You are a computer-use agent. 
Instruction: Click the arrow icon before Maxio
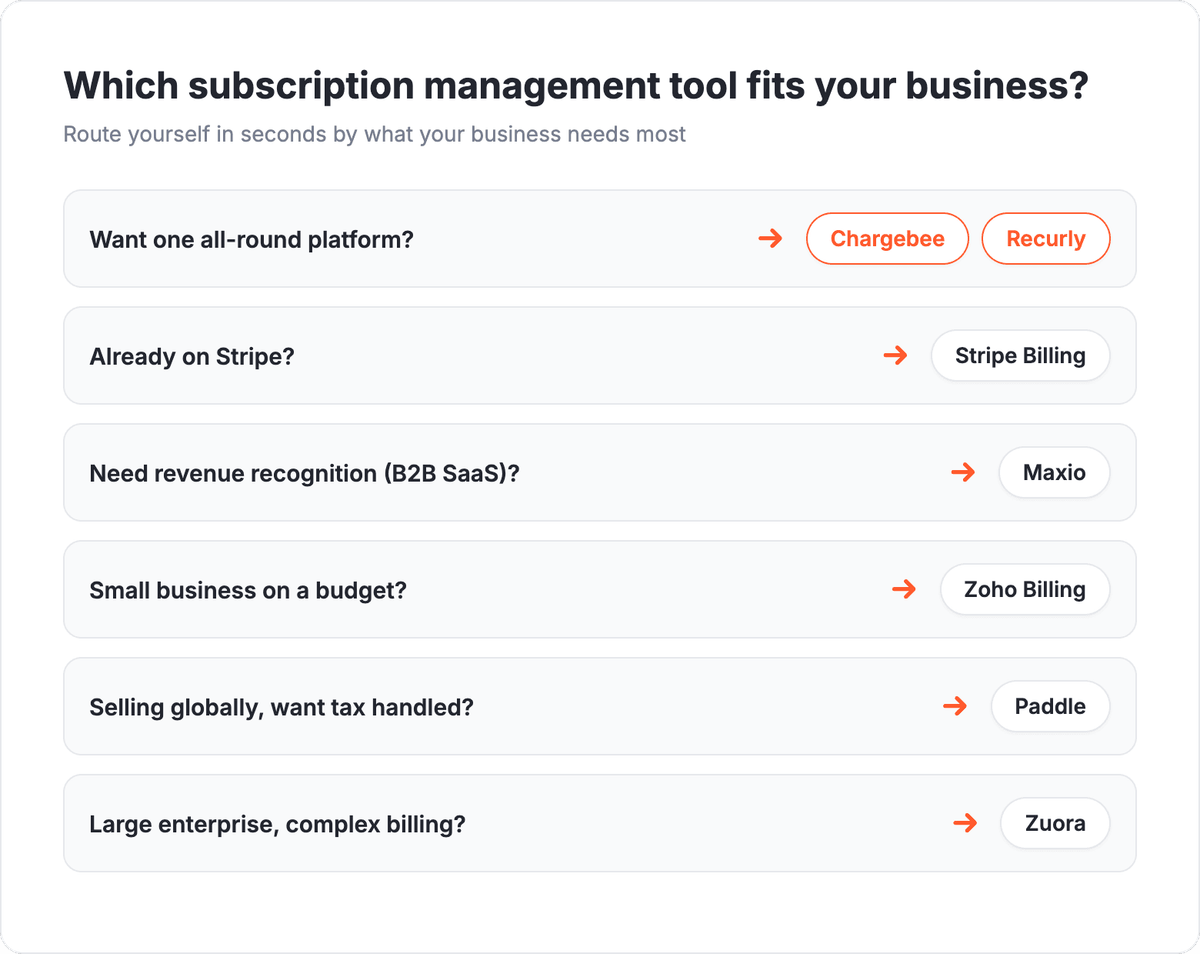(963, 473)
